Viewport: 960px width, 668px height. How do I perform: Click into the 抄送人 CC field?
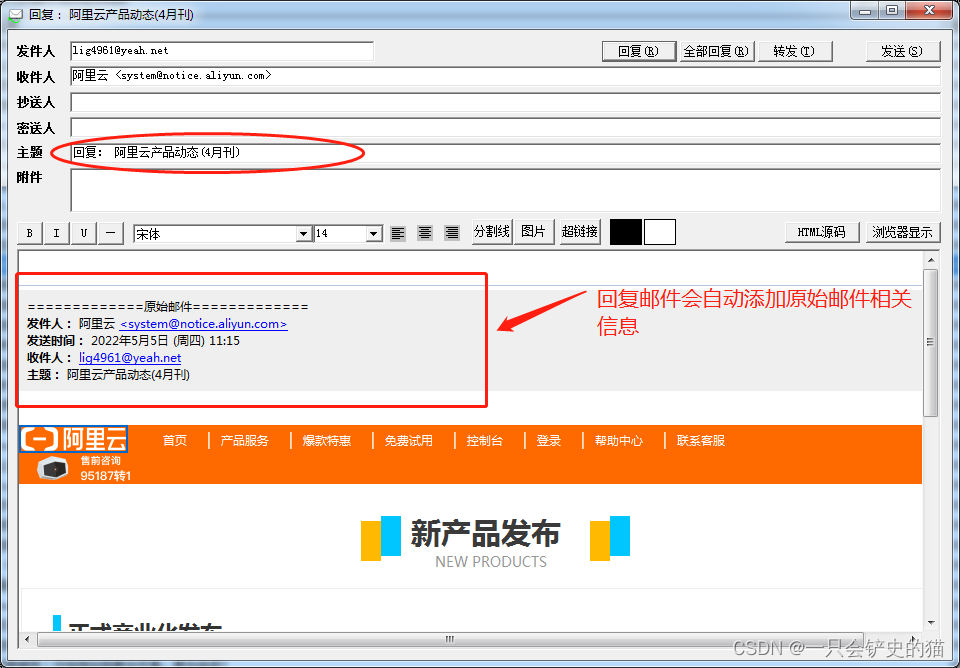(x=505, y=102)
